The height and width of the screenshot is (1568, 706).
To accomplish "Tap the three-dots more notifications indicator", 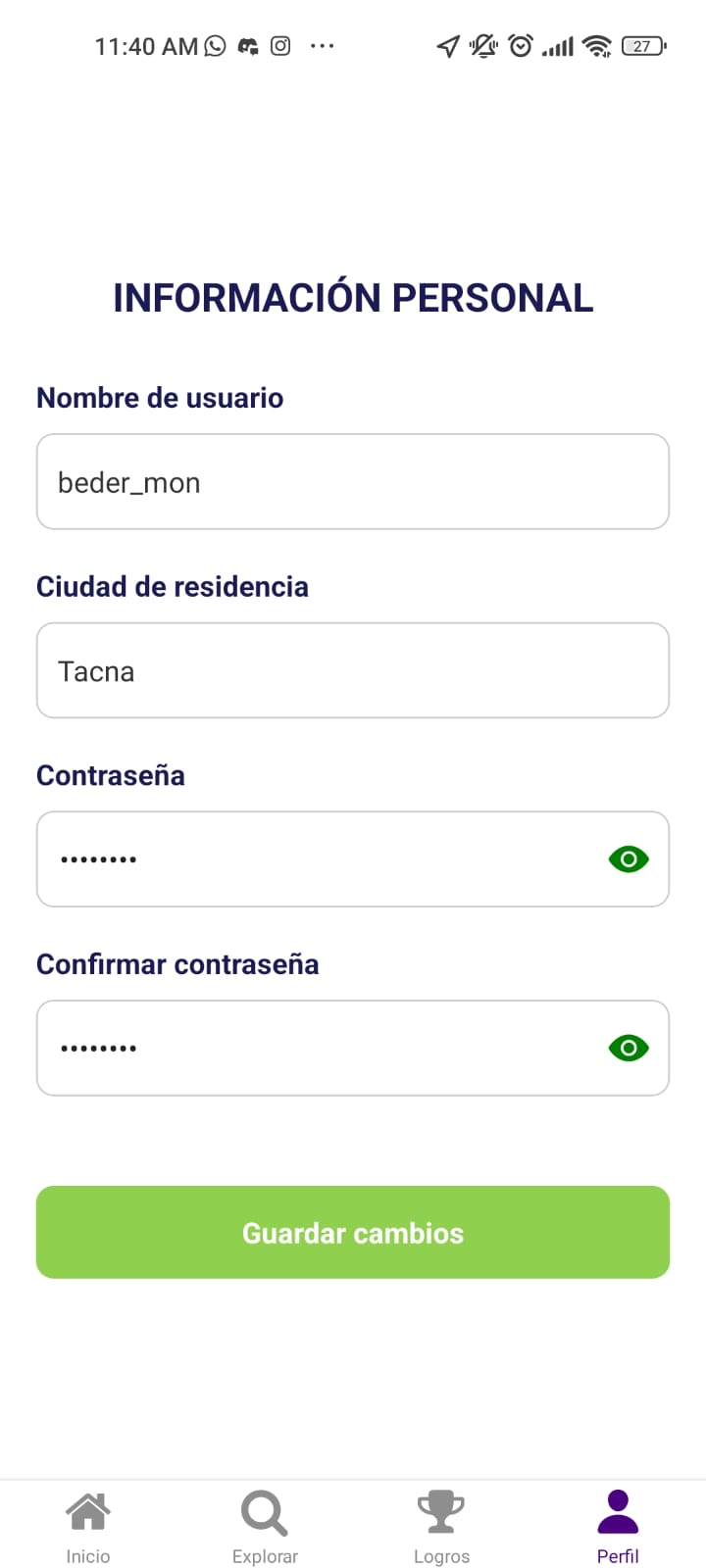I will (322, 46).
